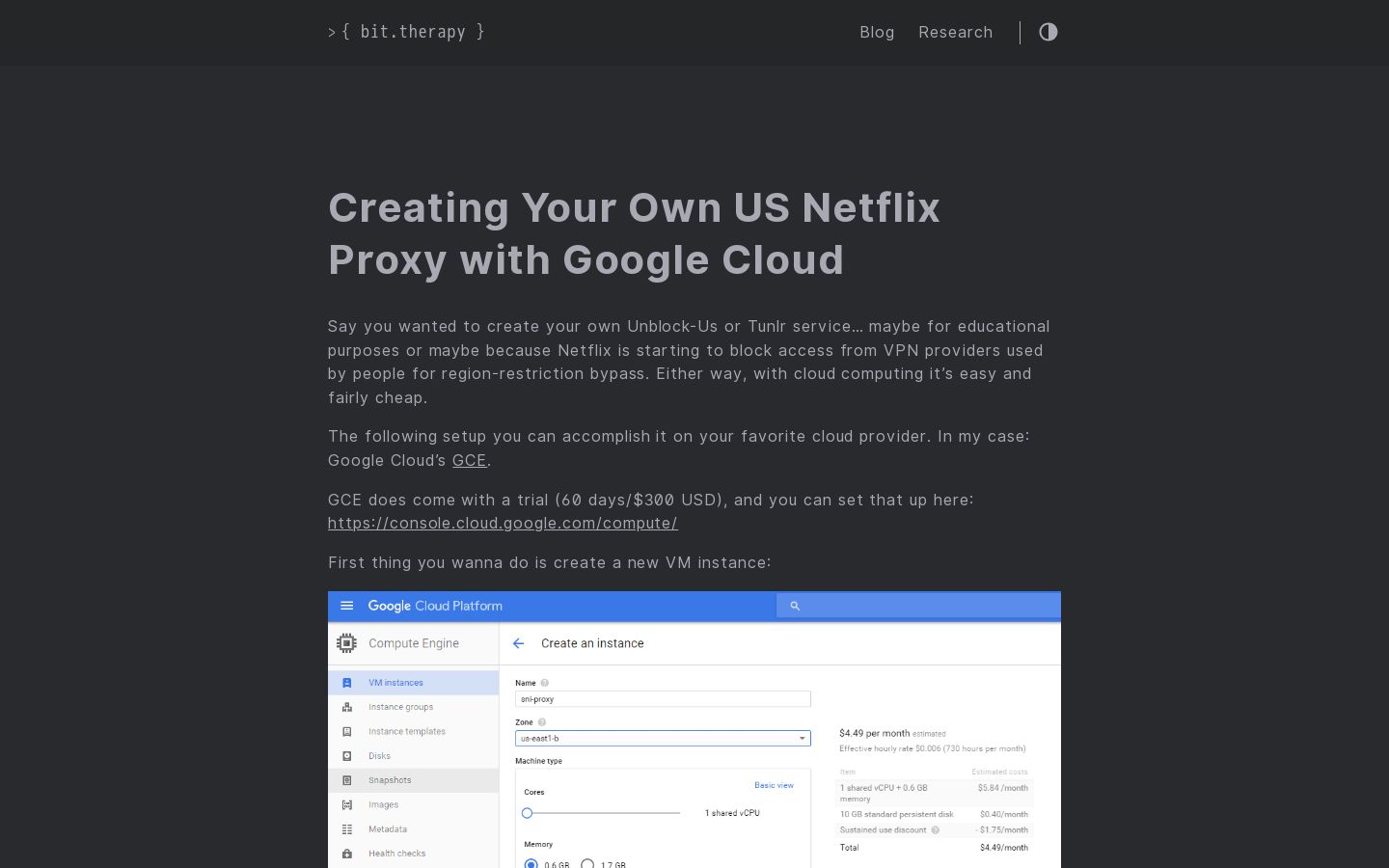This screenshot has width=1389, height=868.
Task: Click the back arrow beside Create an instance
Action: [518, 643]
